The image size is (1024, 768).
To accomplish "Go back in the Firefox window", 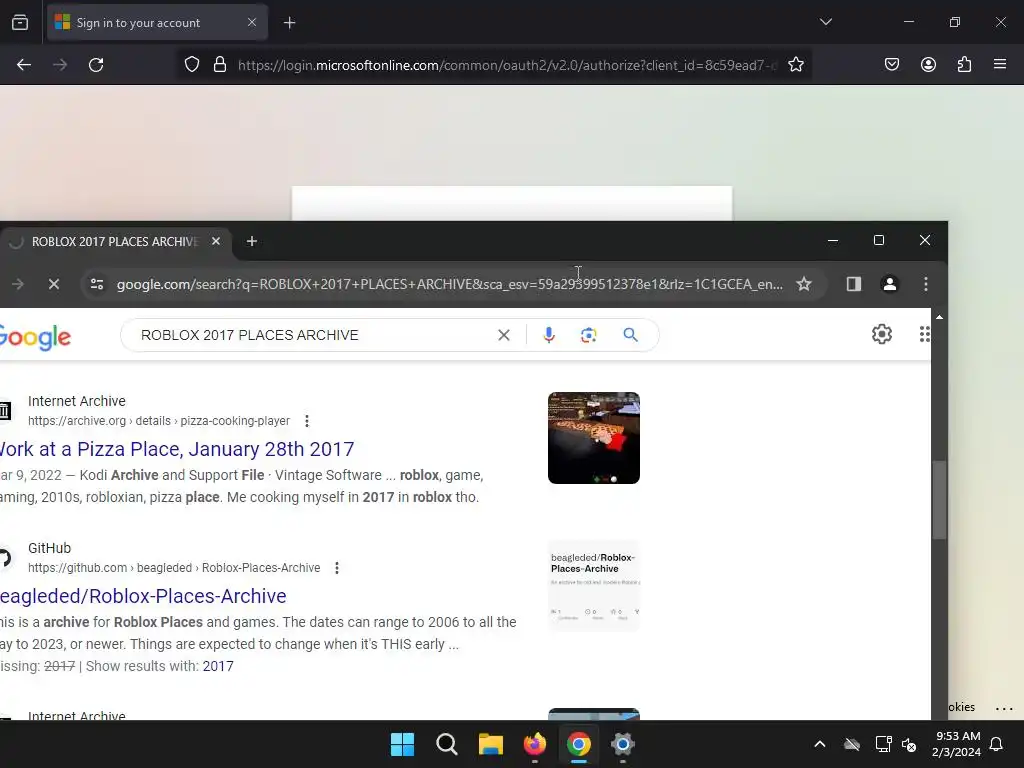I will (24, 65).
